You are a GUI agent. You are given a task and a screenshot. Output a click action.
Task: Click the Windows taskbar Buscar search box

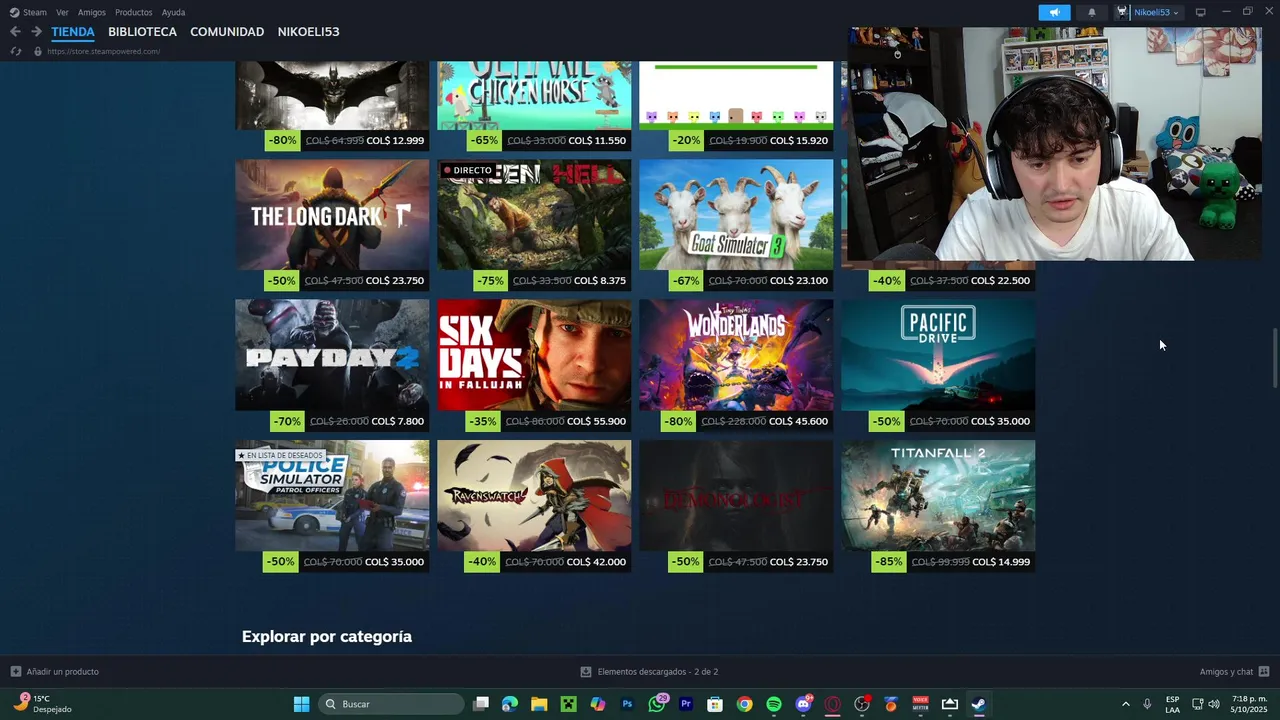pos(392,704)
